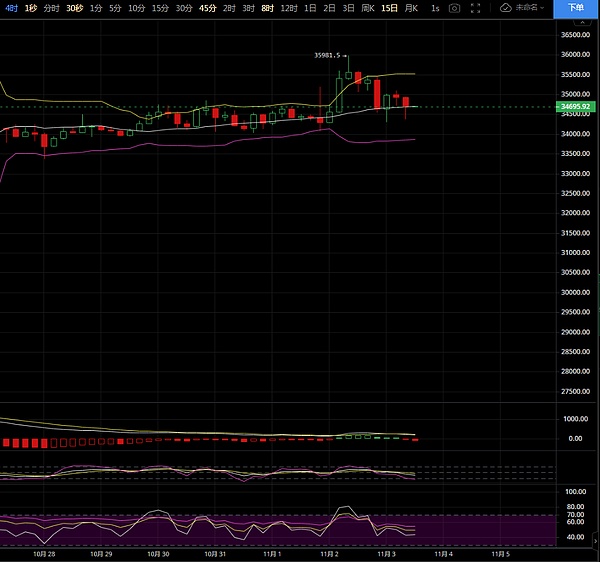Pick the 15分 timeframe

[x=160, y=8]
